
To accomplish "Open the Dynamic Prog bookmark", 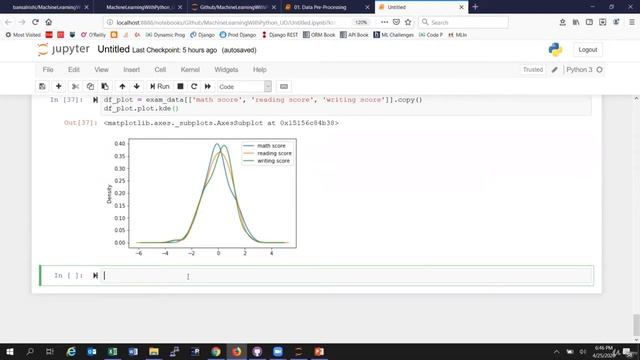I will 165,35.
